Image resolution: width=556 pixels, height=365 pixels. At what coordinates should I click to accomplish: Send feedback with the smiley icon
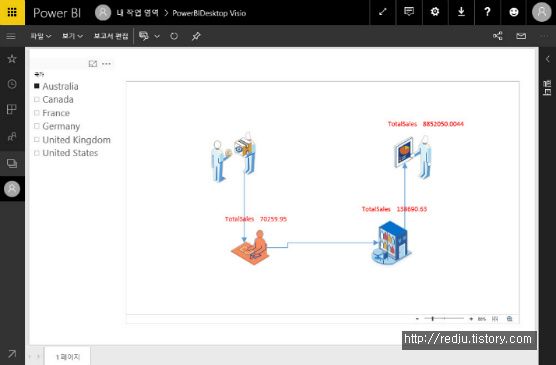[514, 12]
